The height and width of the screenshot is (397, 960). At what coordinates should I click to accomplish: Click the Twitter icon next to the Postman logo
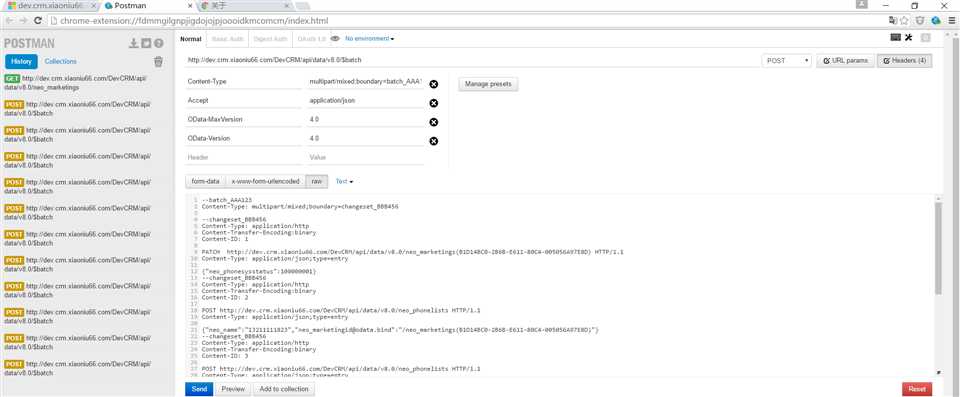tap(146, 43)
